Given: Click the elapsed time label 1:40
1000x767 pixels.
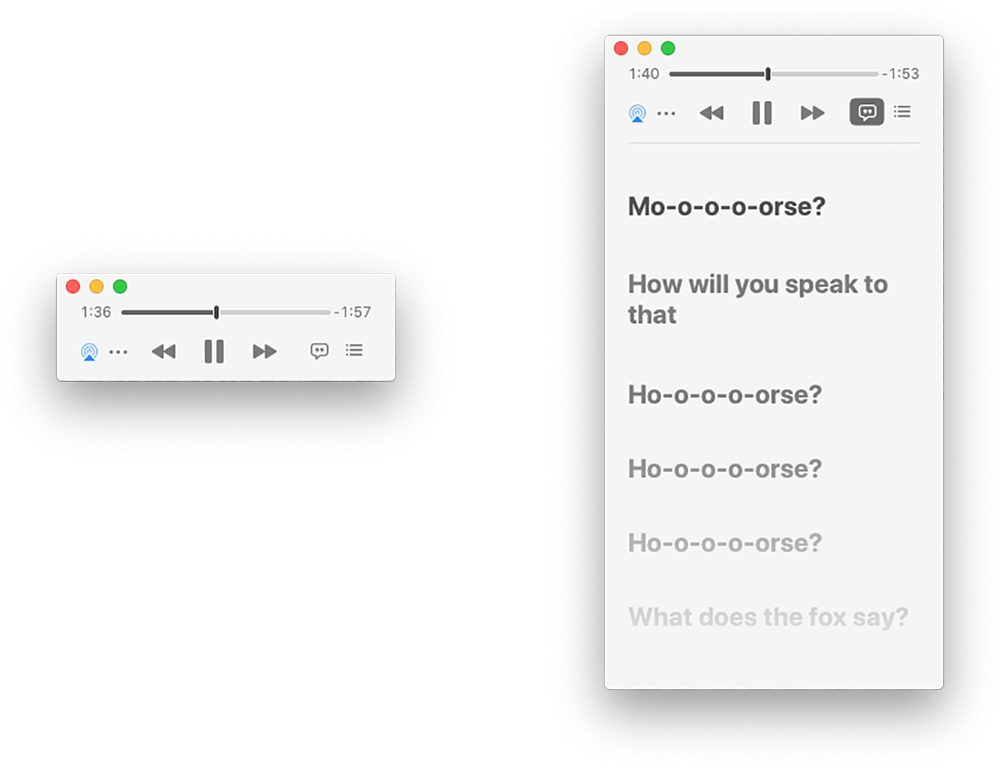Looking at the screenshot, I should pos(643,73).
